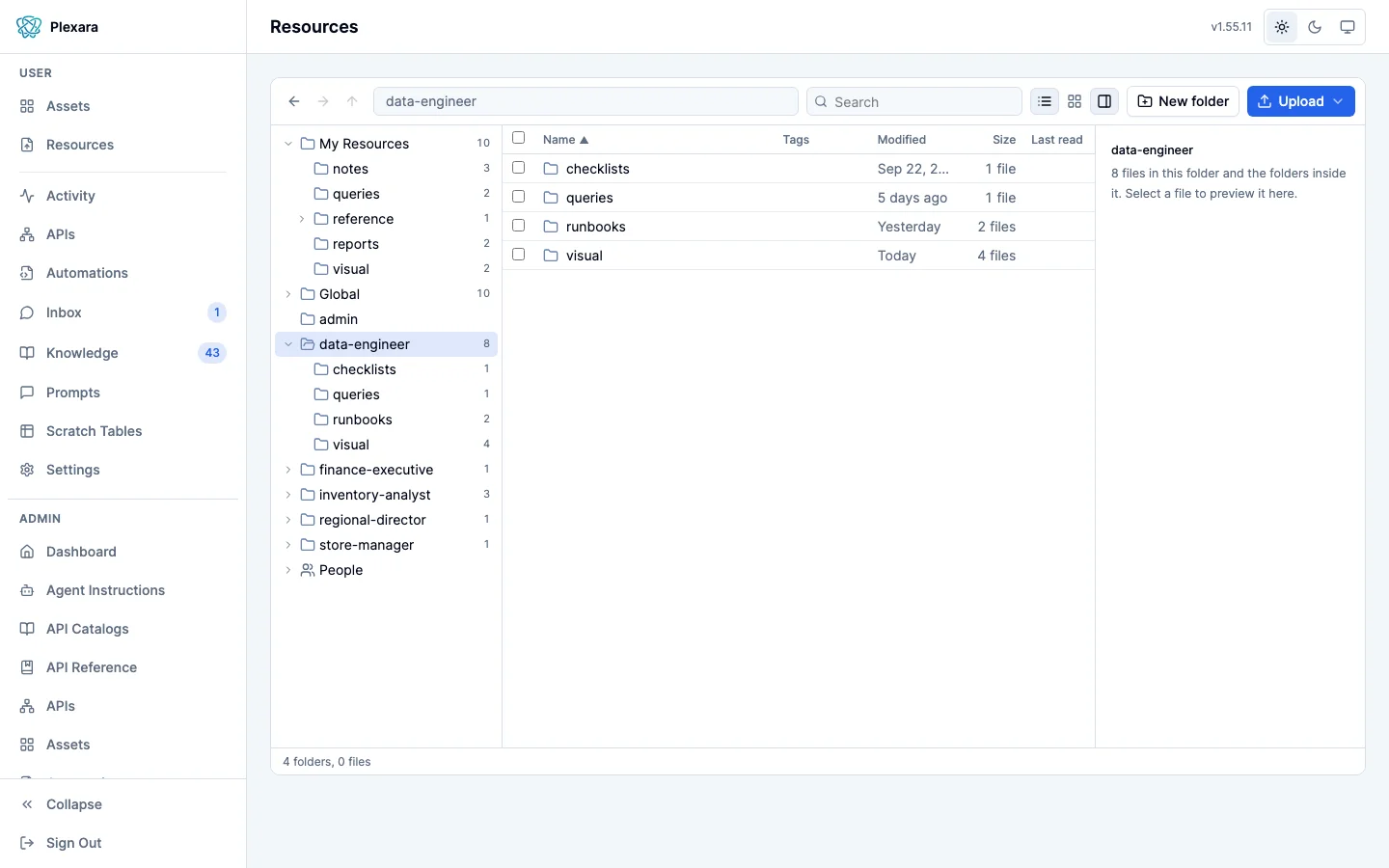Open Prompts page
Image resolution: width=1389 pixels, height=868 pixels.
(123, 393)
